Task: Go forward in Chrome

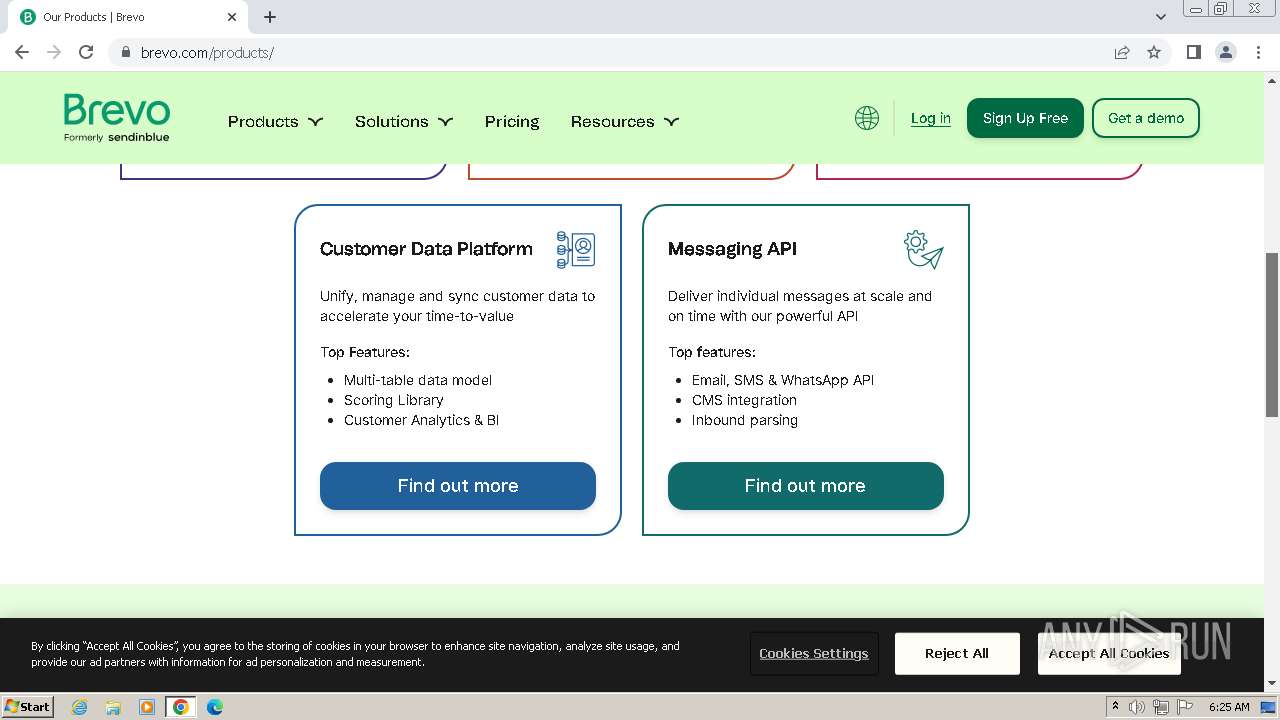Action: click(54, 52)
